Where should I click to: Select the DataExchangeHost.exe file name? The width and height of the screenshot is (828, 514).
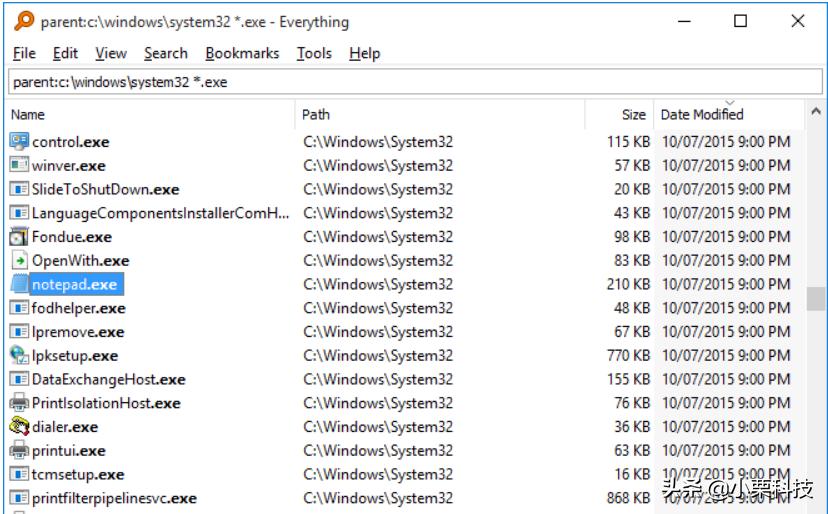(x=109, y=380)
